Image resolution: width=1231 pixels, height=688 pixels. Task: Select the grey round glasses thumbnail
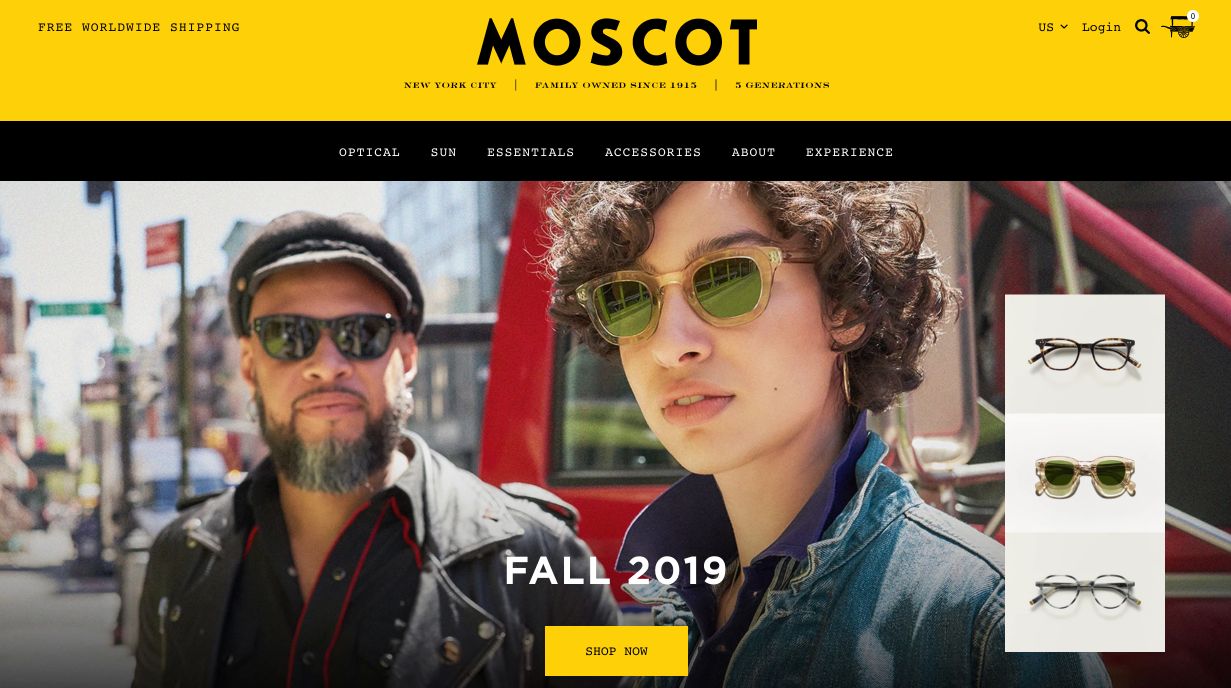(x=1085, y=592)
